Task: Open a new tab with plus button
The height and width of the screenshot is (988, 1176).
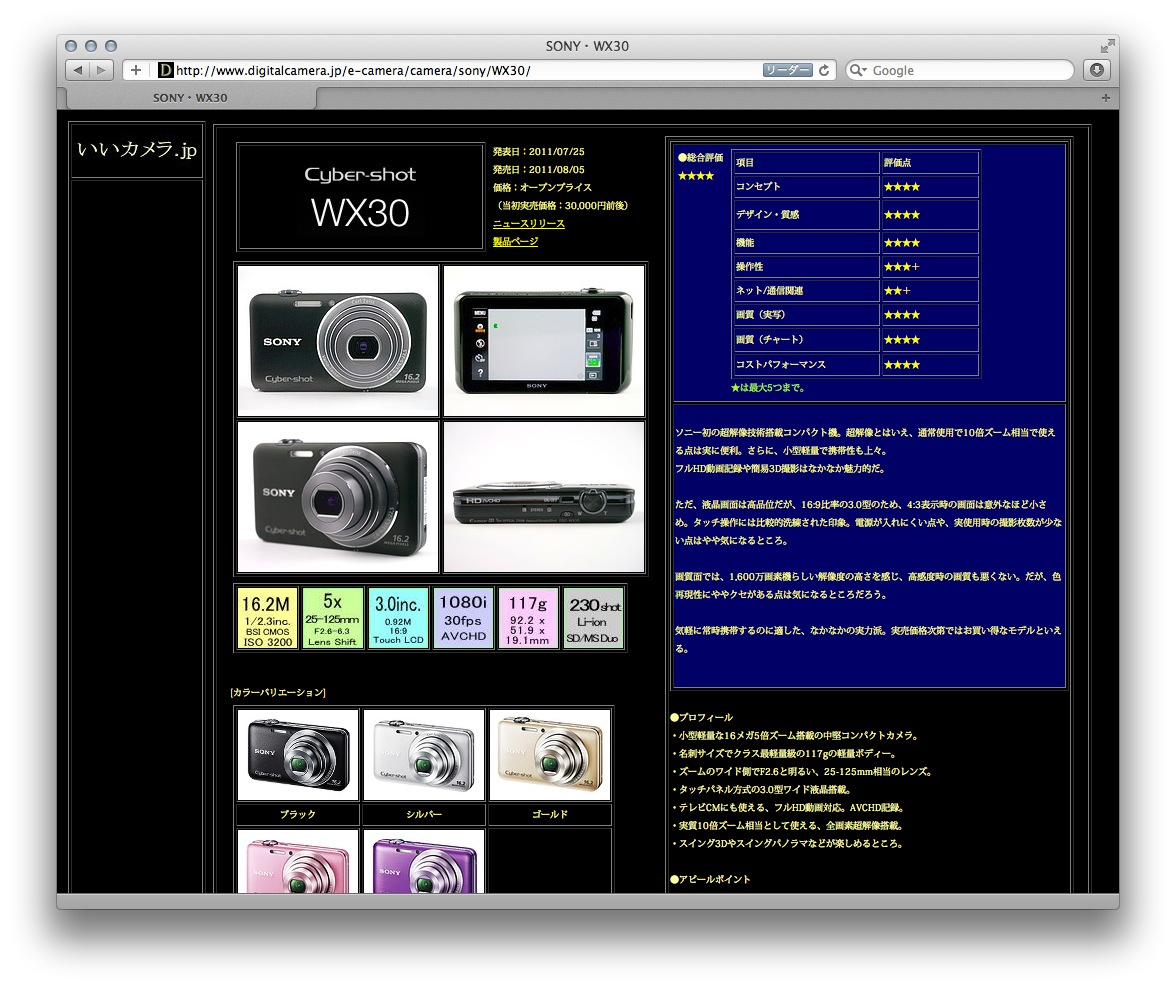Action: [x=1106, y=98]
